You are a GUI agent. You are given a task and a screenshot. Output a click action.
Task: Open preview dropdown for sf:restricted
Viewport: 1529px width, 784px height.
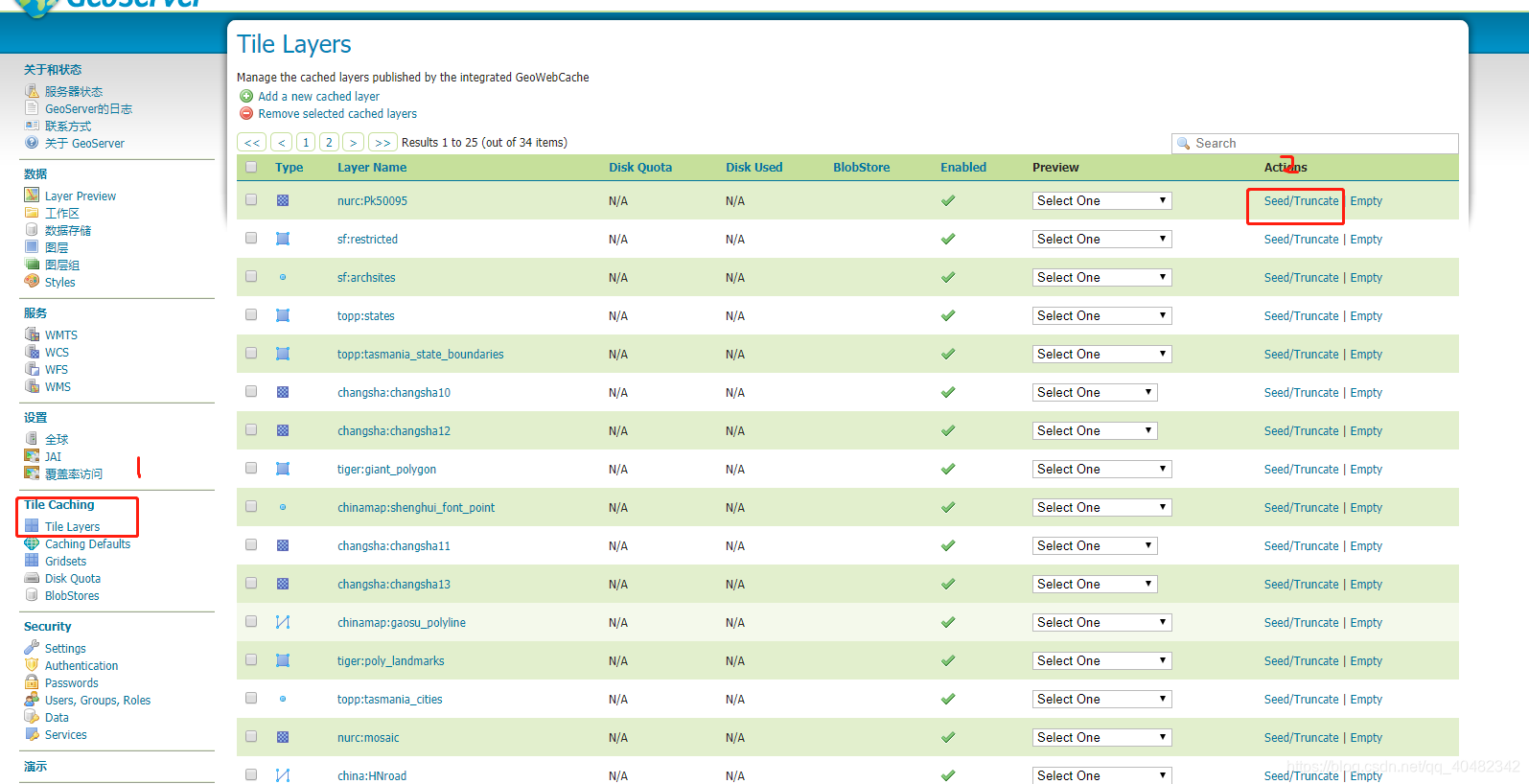(1101, 239)
